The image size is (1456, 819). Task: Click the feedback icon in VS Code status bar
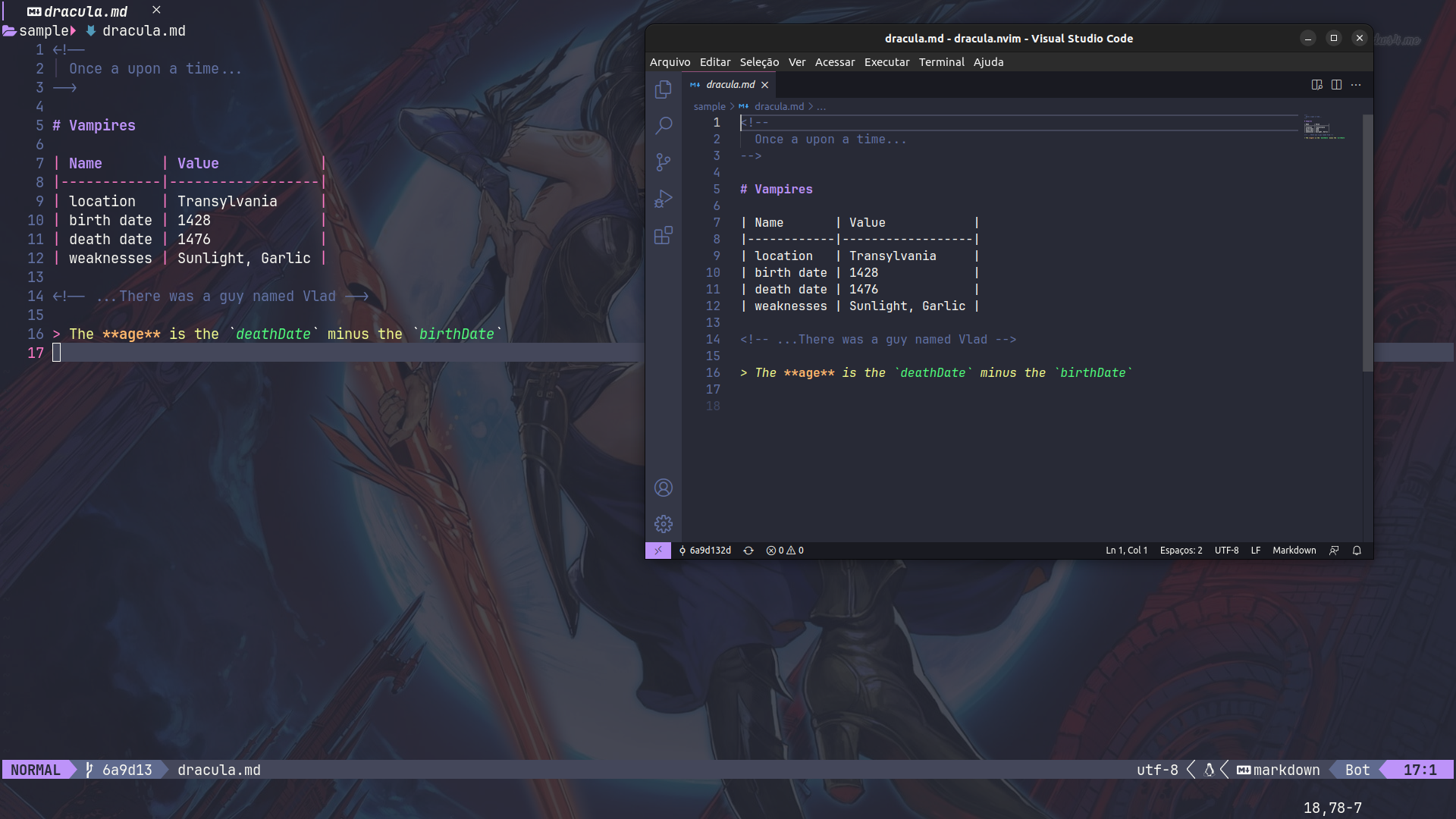[1334, 551]
